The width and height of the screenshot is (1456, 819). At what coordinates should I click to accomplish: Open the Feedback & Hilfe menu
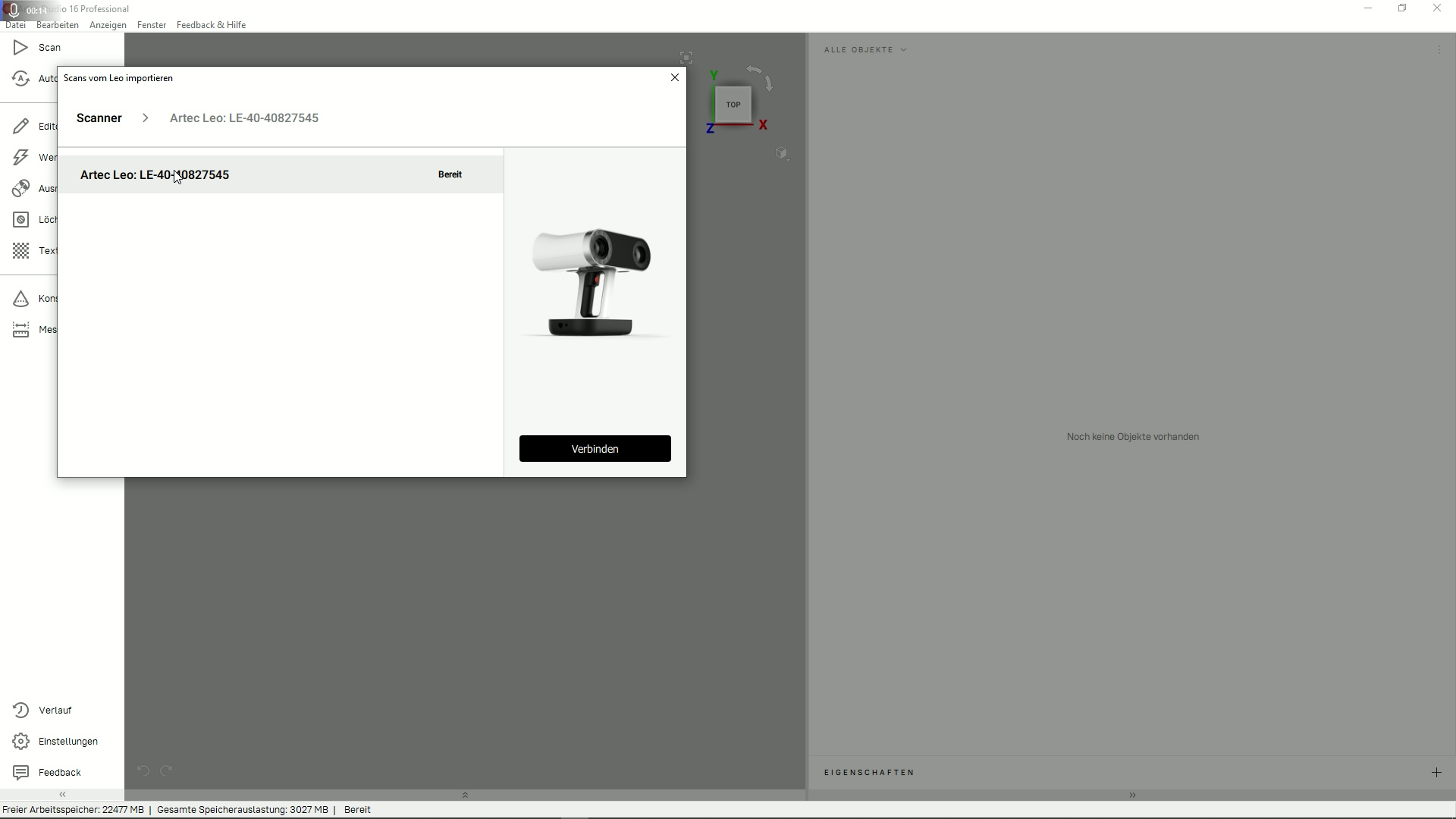[211, 25]
